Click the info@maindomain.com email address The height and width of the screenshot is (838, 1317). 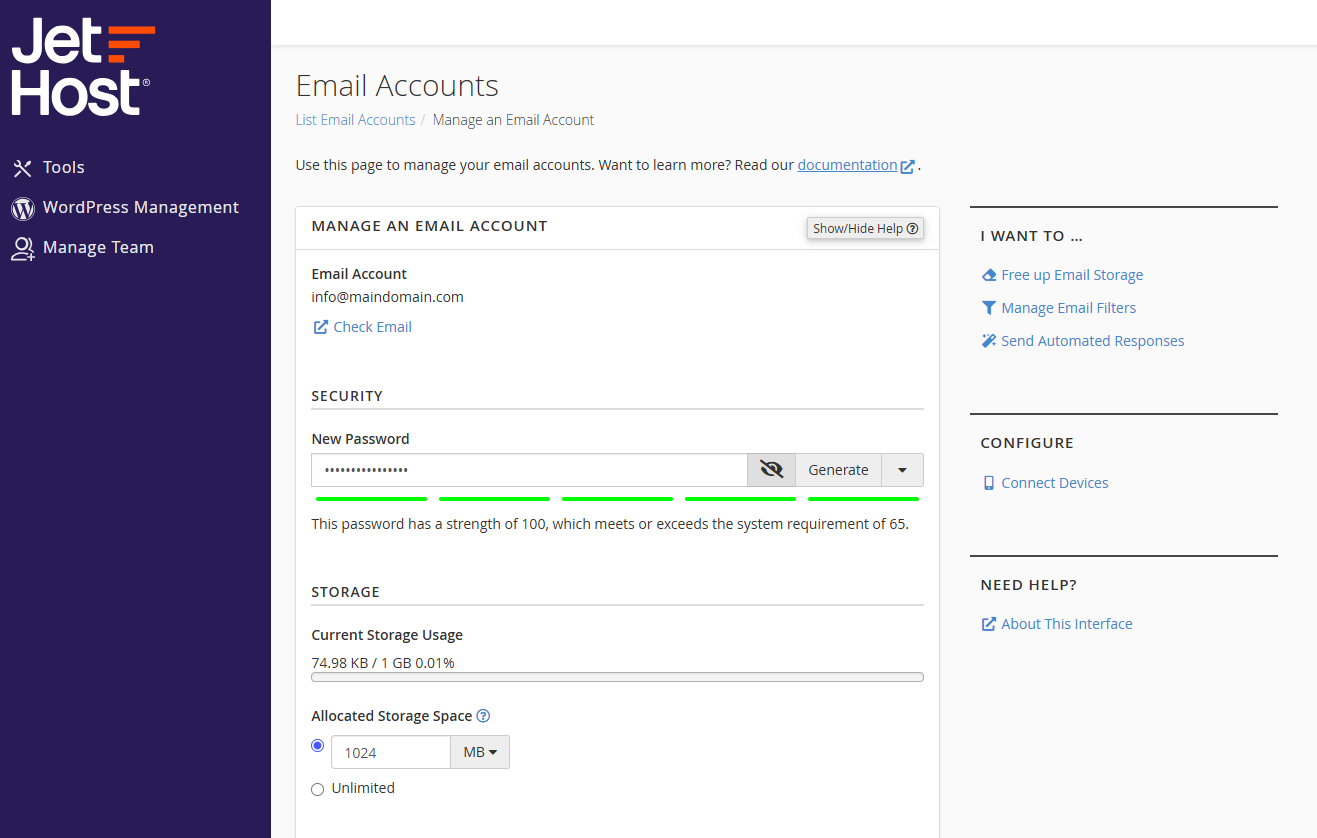(387, 297)
